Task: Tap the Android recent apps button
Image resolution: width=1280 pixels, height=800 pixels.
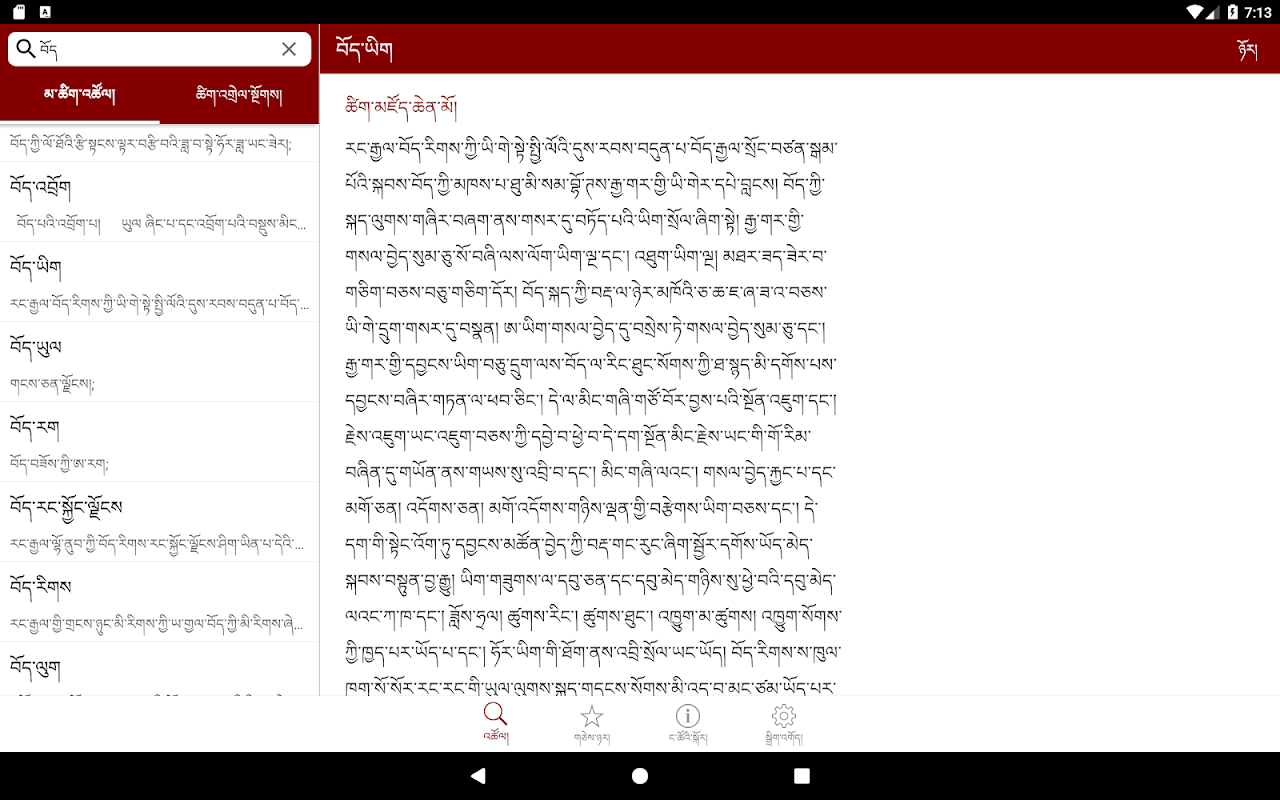Action: click(x=802, y=776)
